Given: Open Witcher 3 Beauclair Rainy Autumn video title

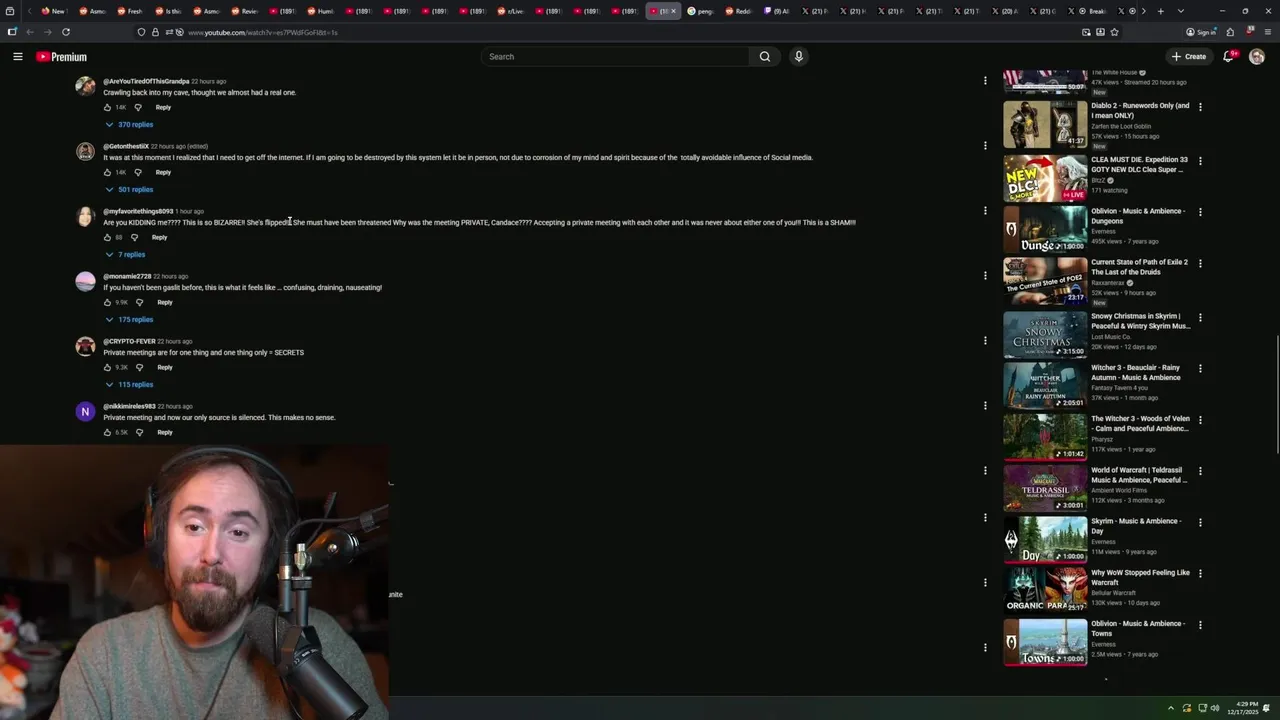Looking at the screenshot, I should click(1136, 372).
